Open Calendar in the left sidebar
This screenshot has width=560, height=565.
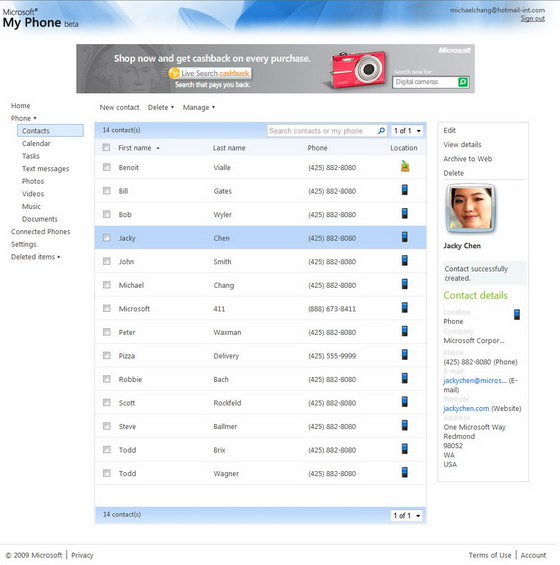click(36, 143)
